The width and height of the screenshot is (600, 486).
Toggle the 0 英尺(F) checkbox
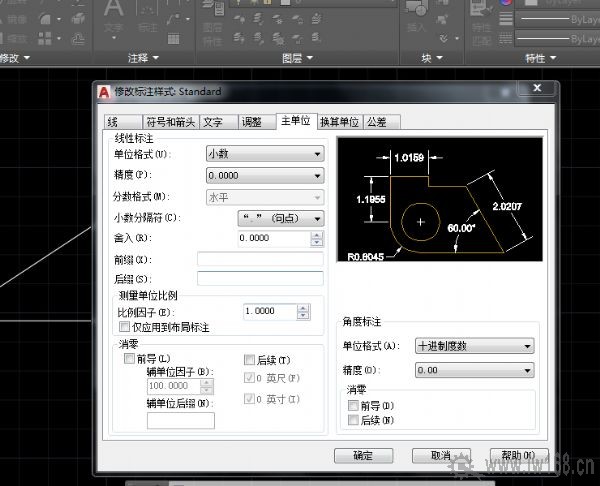(x=249, y=378)
